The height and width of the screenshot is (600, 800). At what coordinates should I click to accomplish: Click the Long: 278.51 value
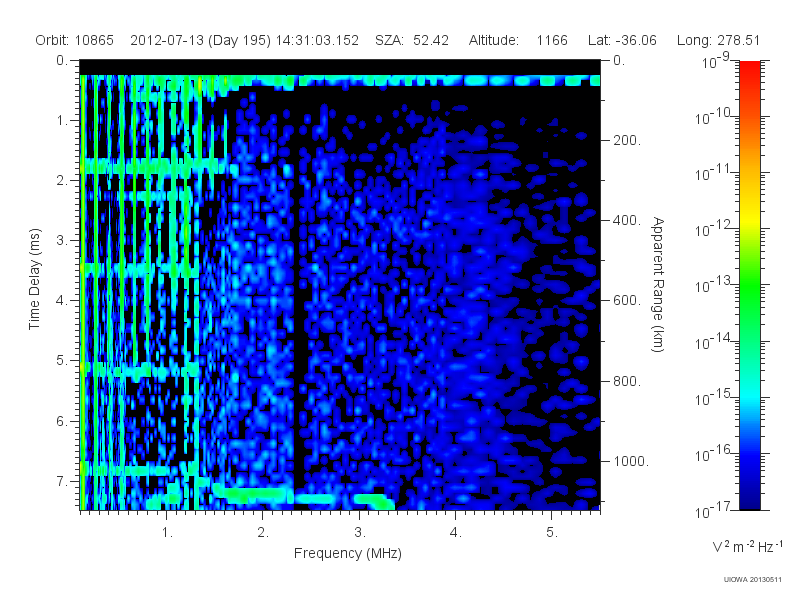(x=718, y=40)
